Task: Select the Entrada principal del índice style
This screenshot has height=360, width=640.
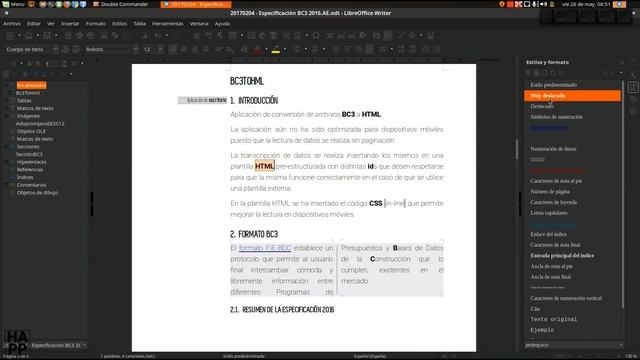Action: tap(562, 256)
